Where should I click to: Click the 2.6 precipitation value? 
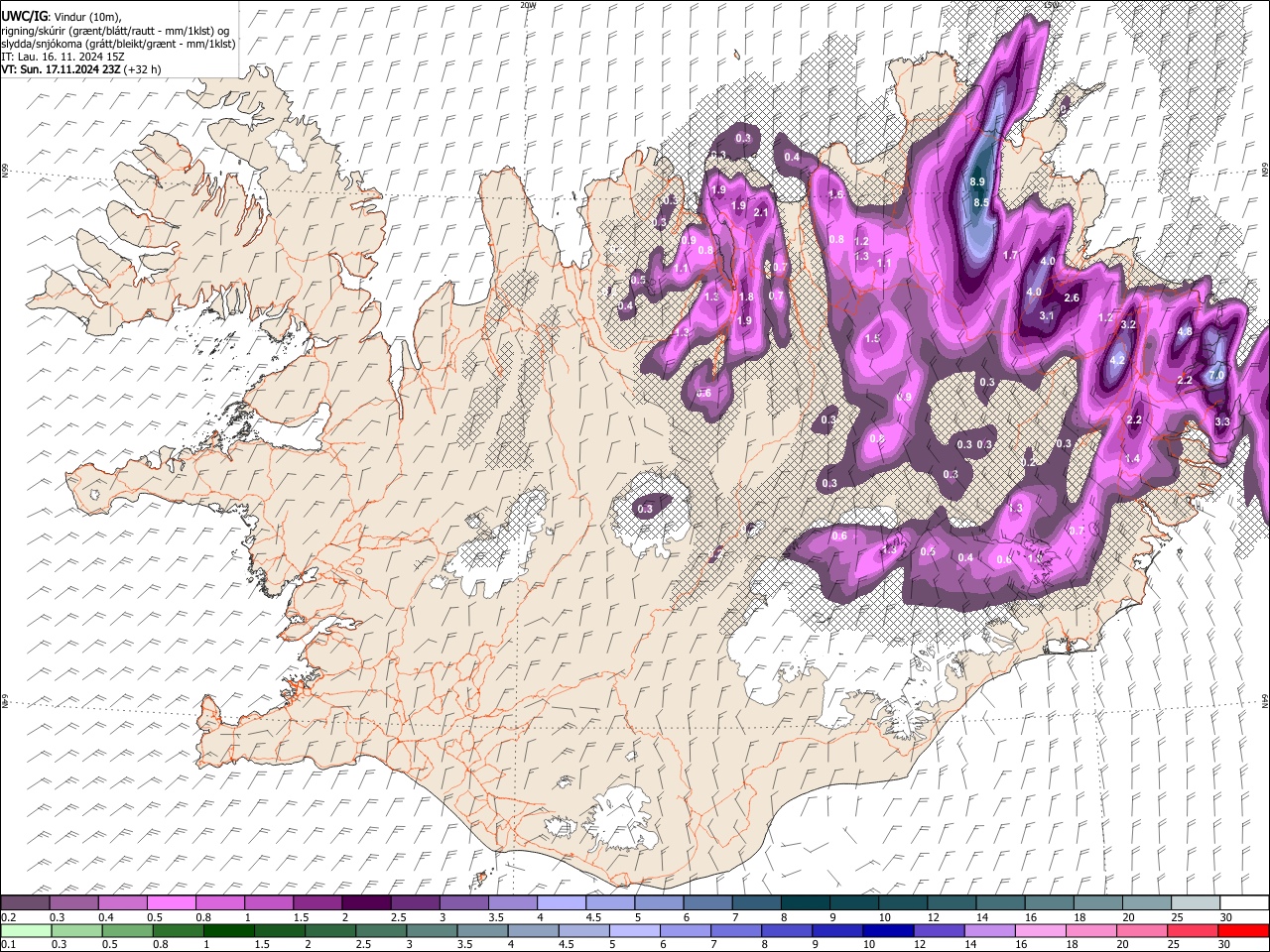[1072, 297]
